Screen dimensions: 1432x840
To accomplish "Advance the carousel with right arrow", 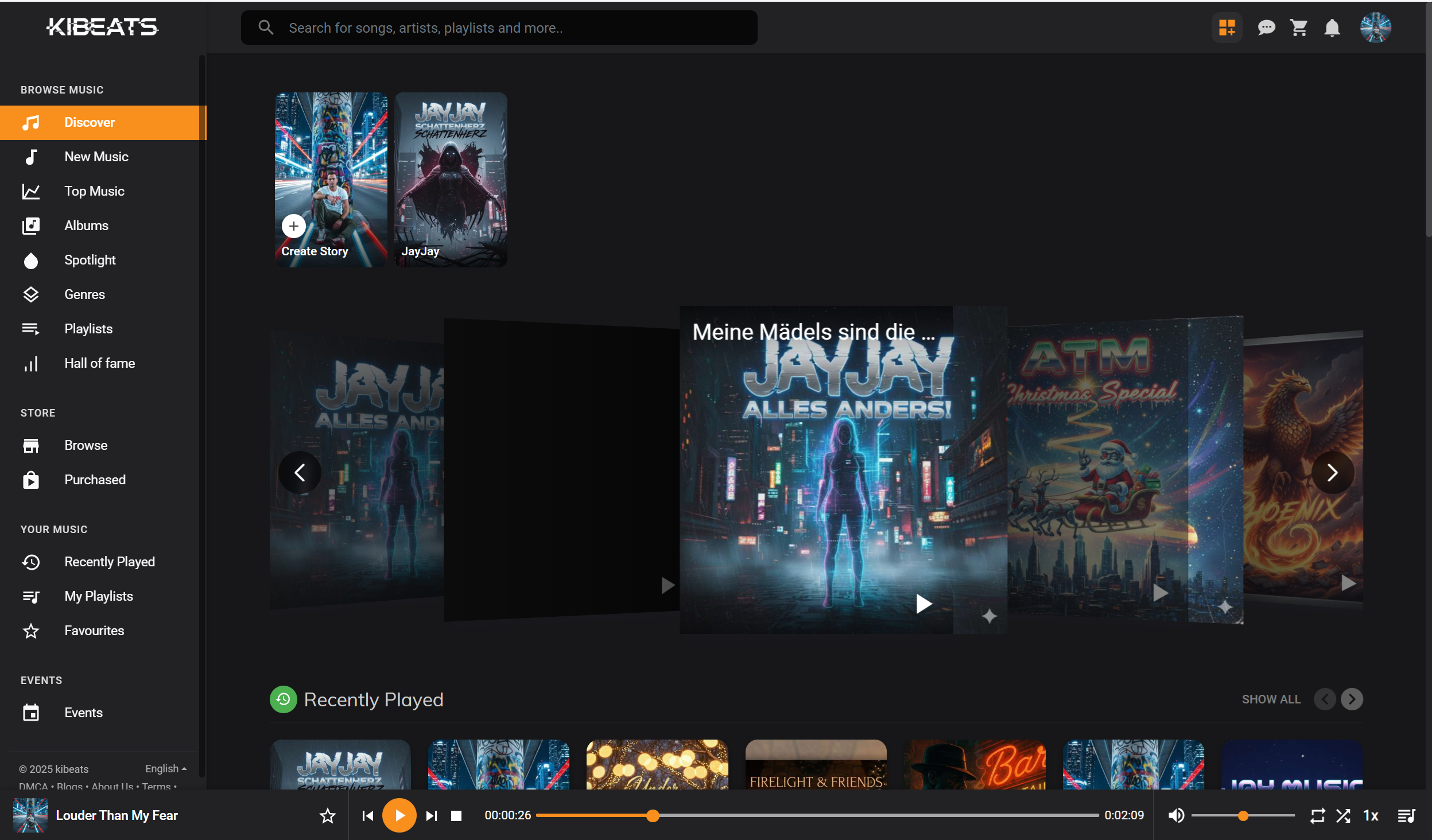I will pos(1332,472).
